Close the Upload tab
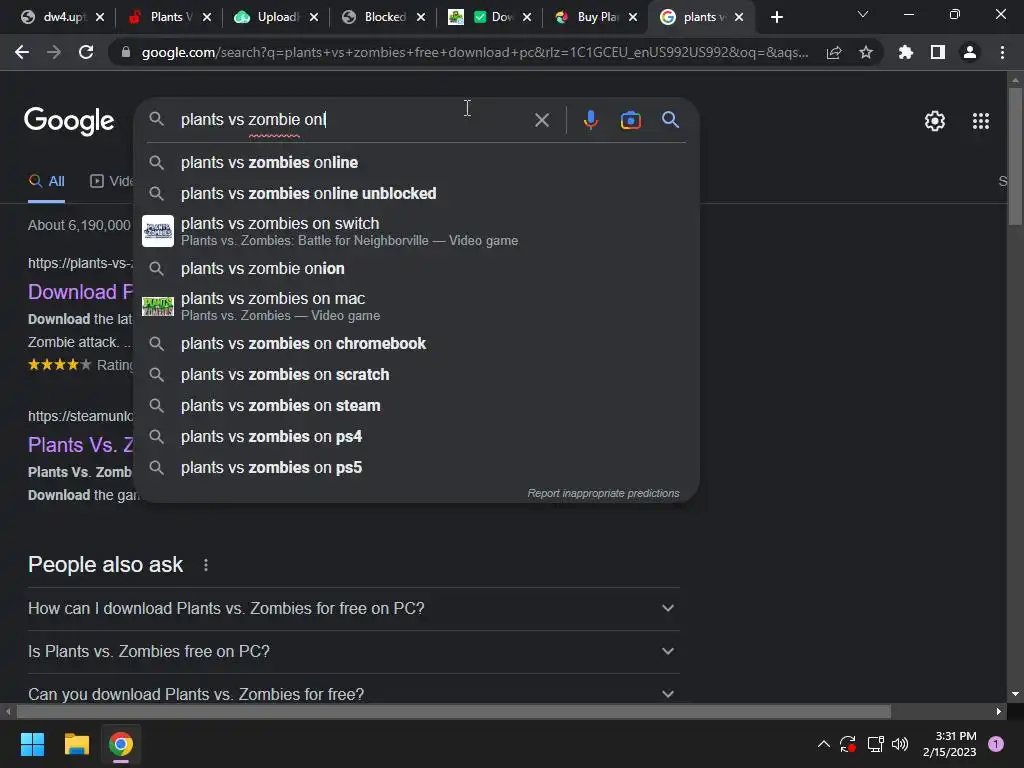The height and width of the screenshot is (768, 1024). pos(313,17)
